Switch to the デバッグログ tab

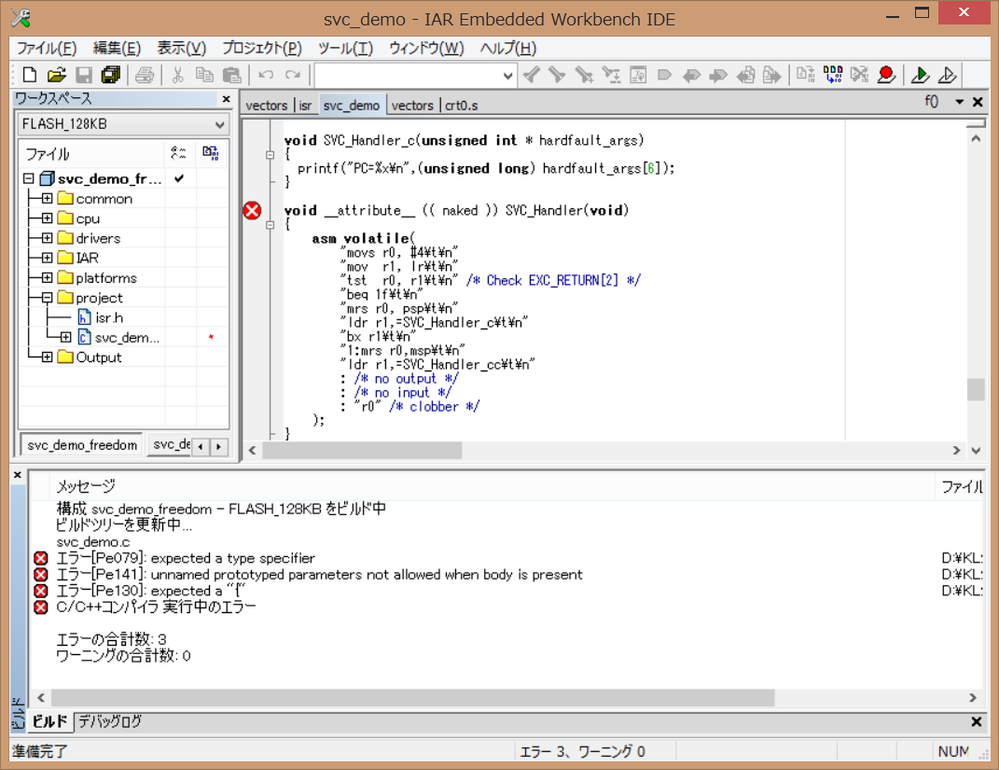click(110, 722)
